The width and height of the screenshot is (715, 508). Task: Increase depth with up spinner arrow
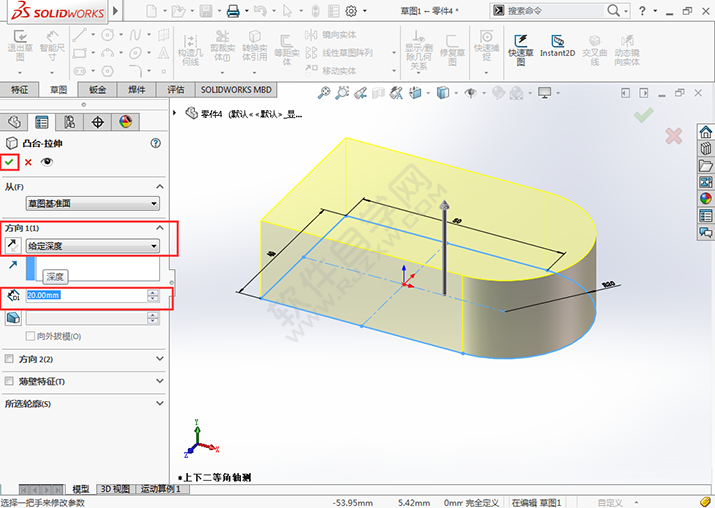(x=153, y=292)
